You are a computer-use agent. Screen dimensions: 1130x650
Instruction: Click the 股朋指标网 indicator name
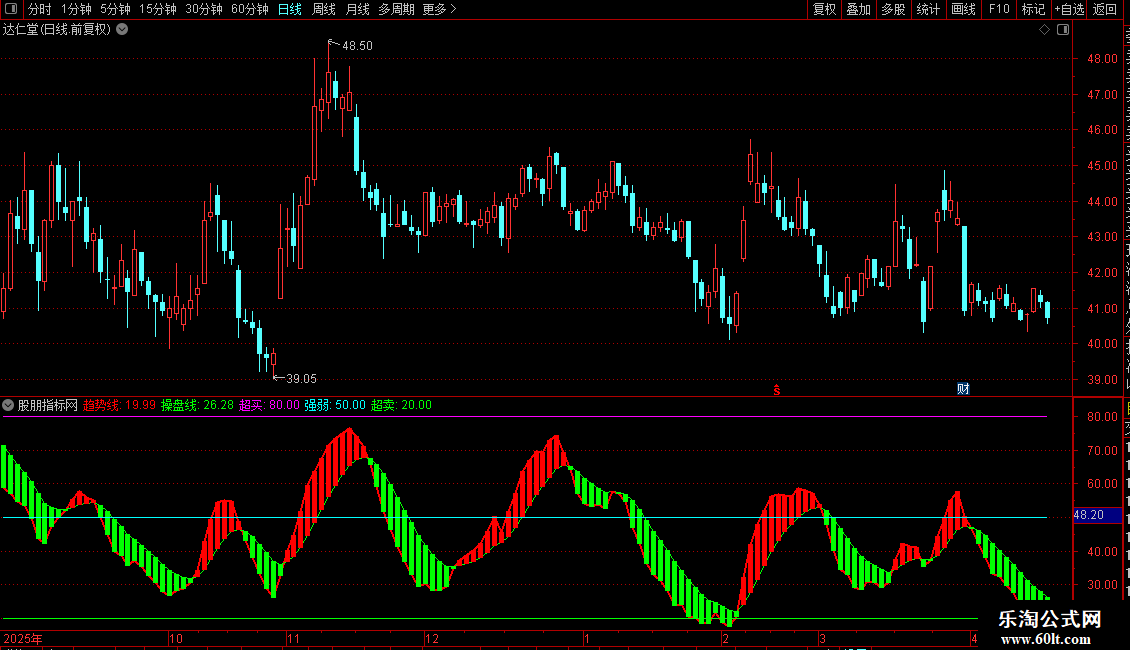[48, 405]
